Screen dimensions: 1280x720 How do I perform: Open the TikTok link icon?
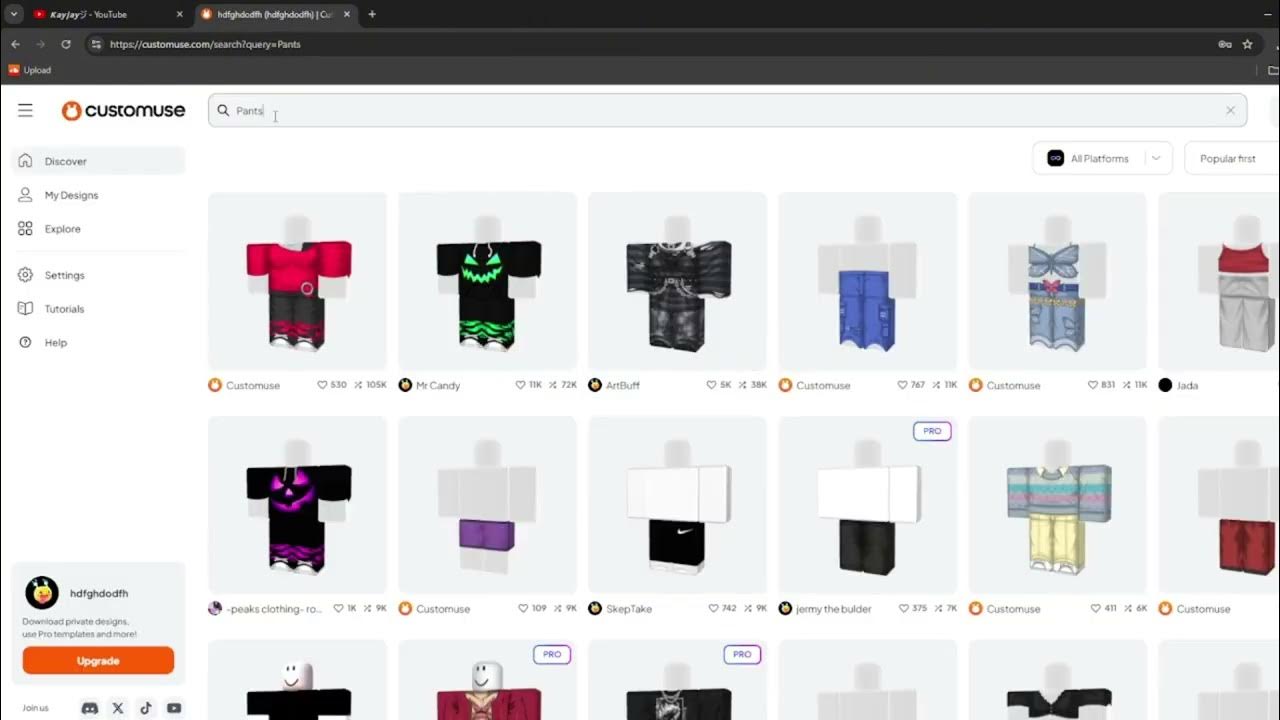click(146, 708)
